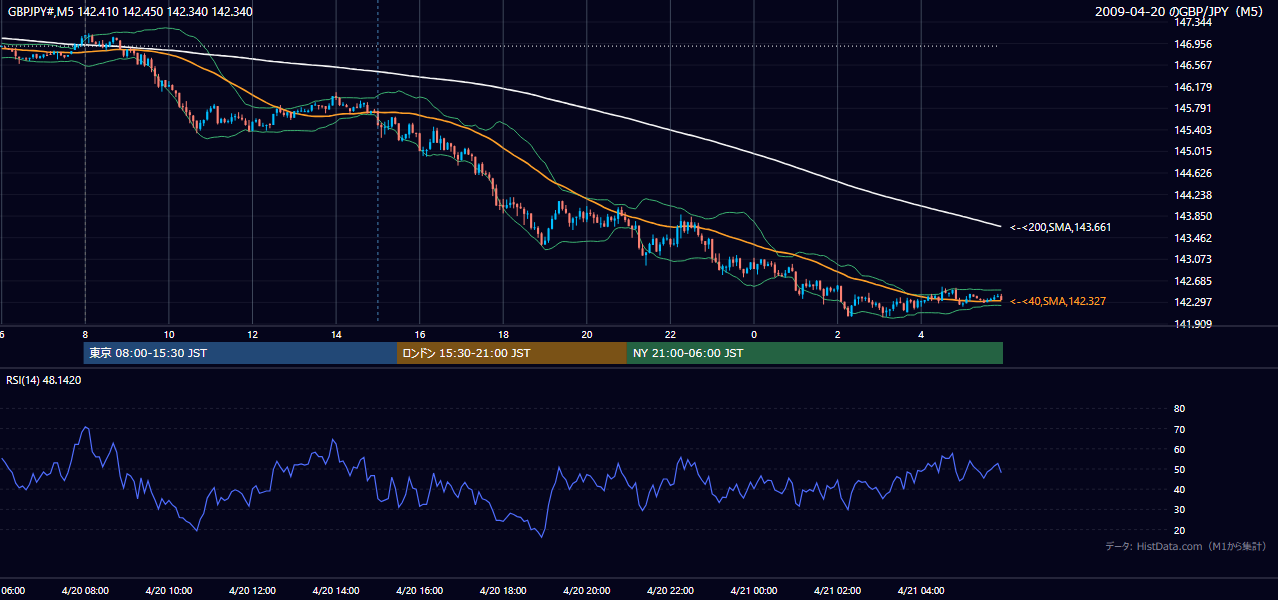Click the bottom time label 4/20 22:00
Viewport: 1278px width, 600px height.
click(x=669, y=591)
